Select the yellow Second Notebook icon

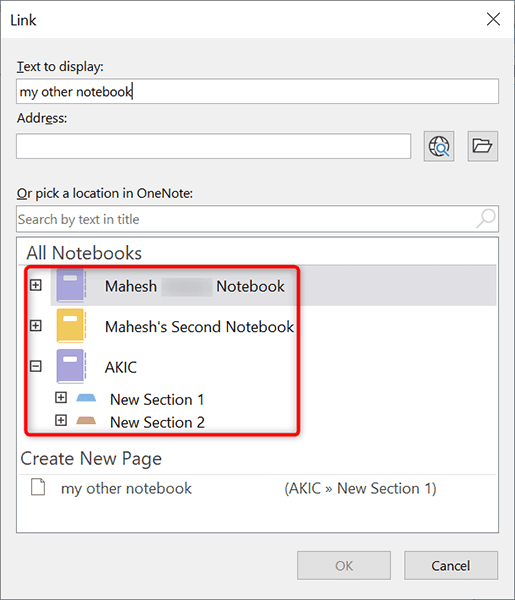click(x=71, y=326)
